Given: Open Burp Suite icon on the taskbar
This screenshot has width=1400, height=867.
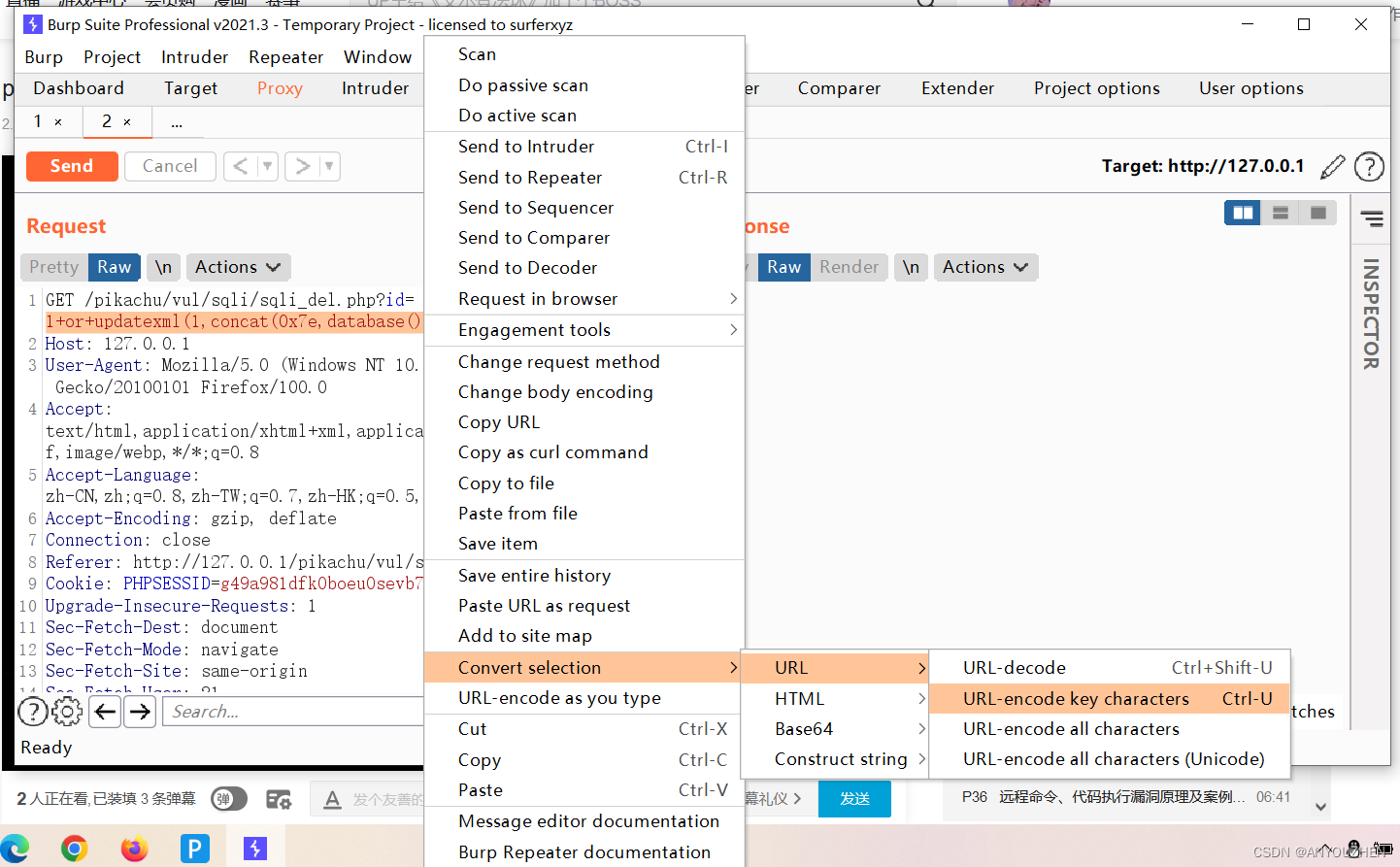Looking at the screenshot, I should [254, 848].
